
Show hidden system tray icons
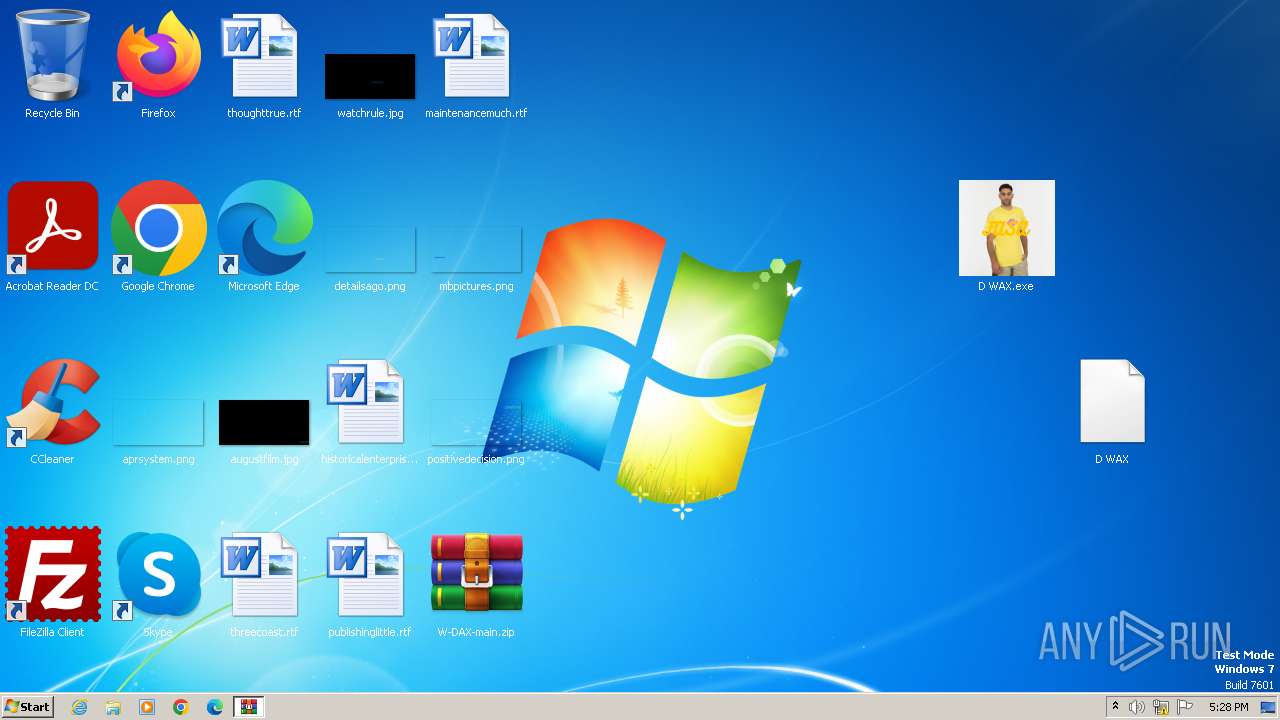coord(1115,707)
